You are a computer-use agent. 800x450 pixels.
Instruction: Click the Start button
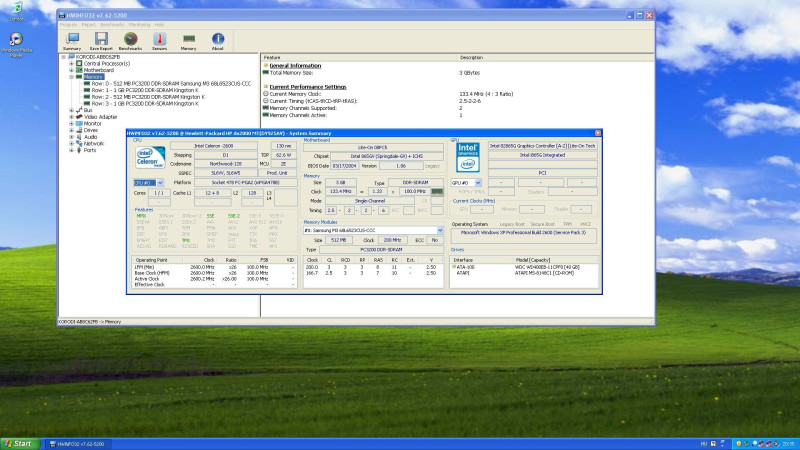pyautogui.click(x=19, y=444)
